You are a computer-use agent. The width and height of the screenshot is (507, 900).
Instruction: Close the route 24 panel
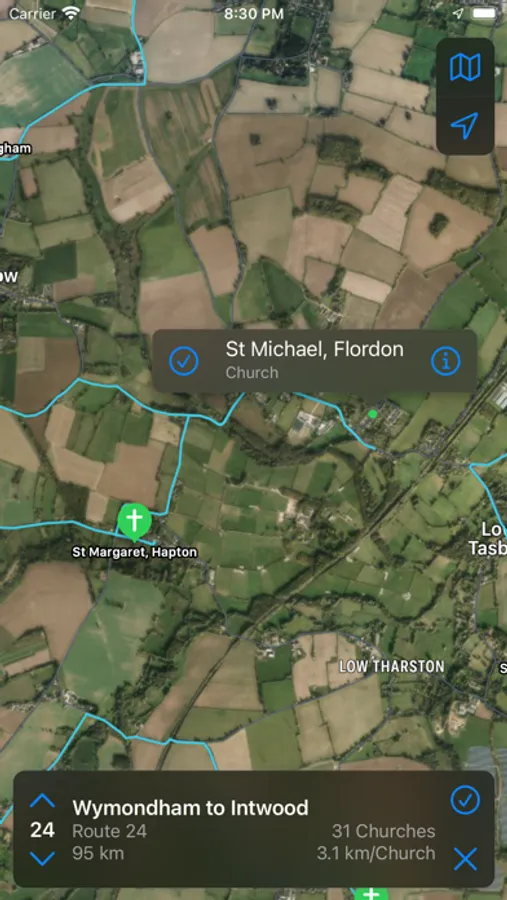coord(465,859)
